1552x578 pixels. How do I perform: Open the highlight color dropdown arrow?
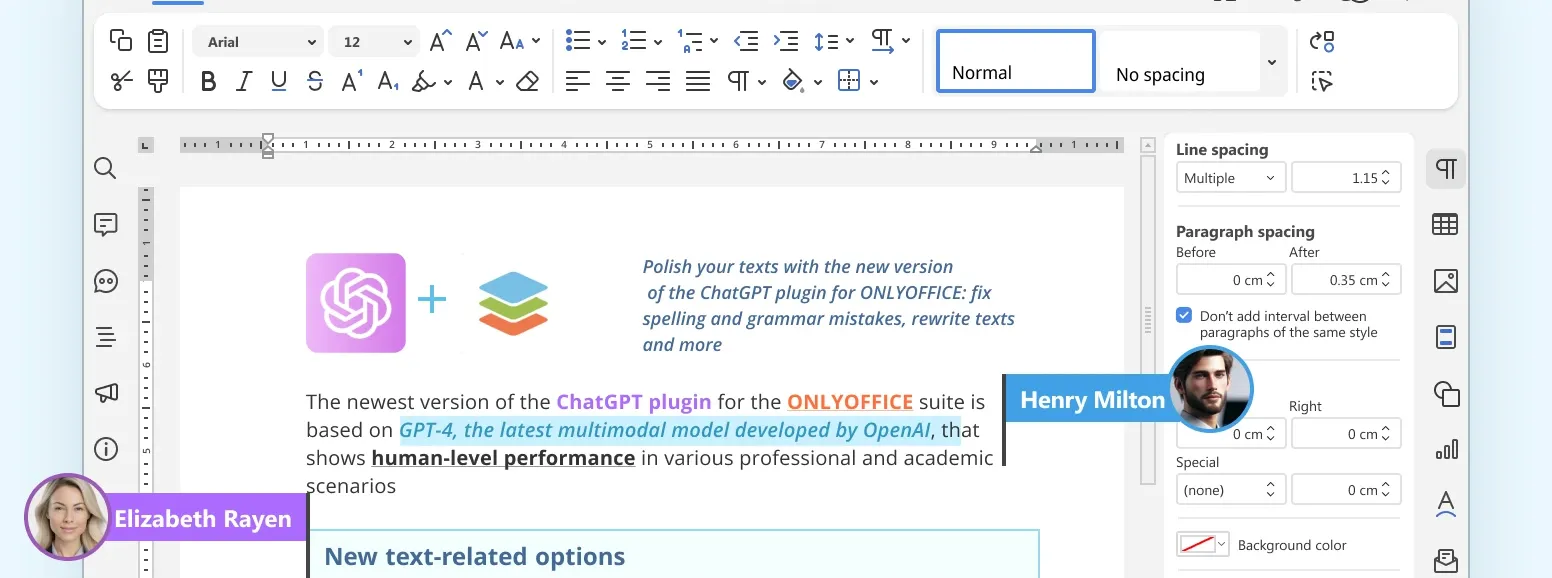tap(447, 82)
